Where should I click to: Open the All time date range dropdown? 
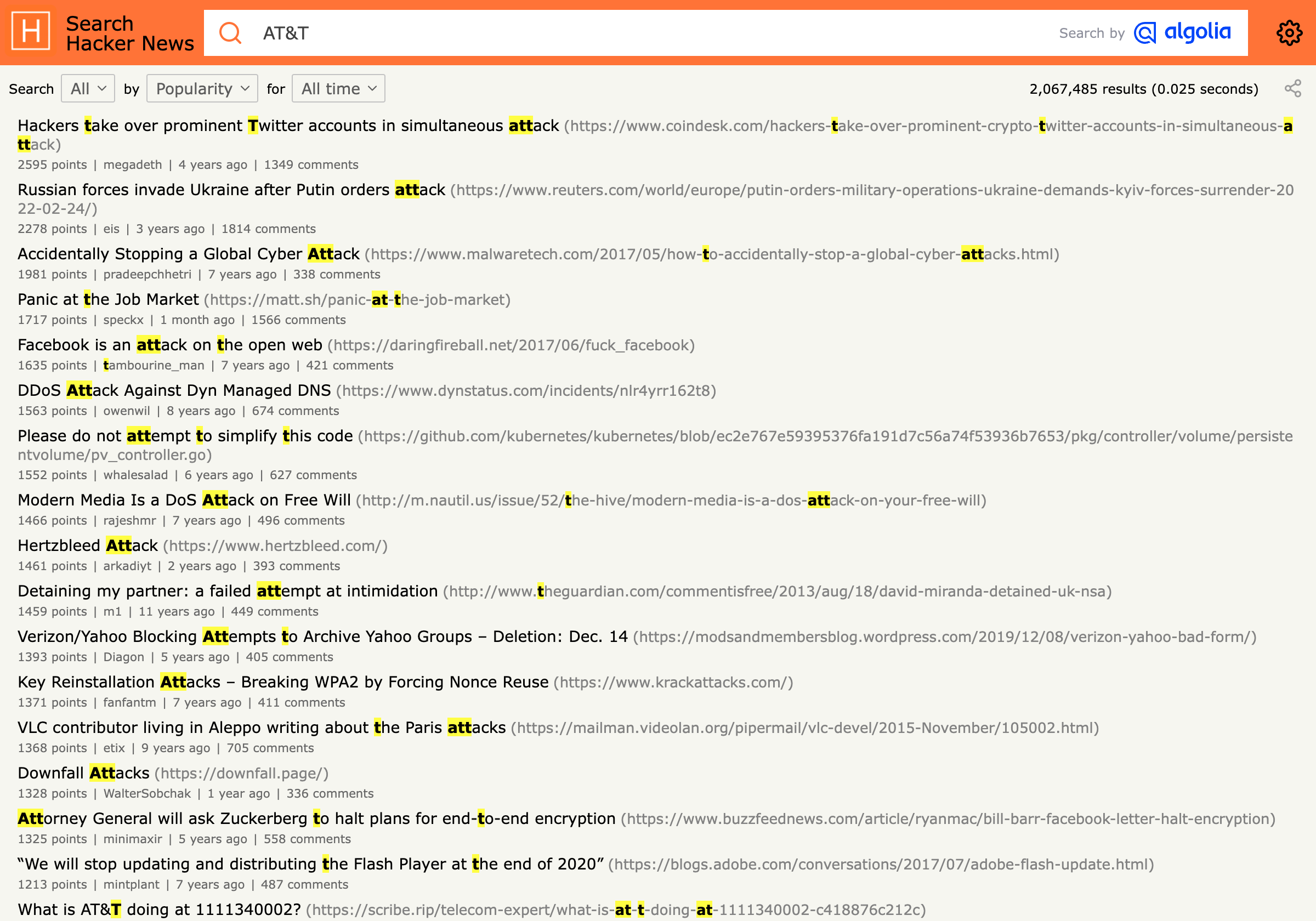[x=338, y=88]
